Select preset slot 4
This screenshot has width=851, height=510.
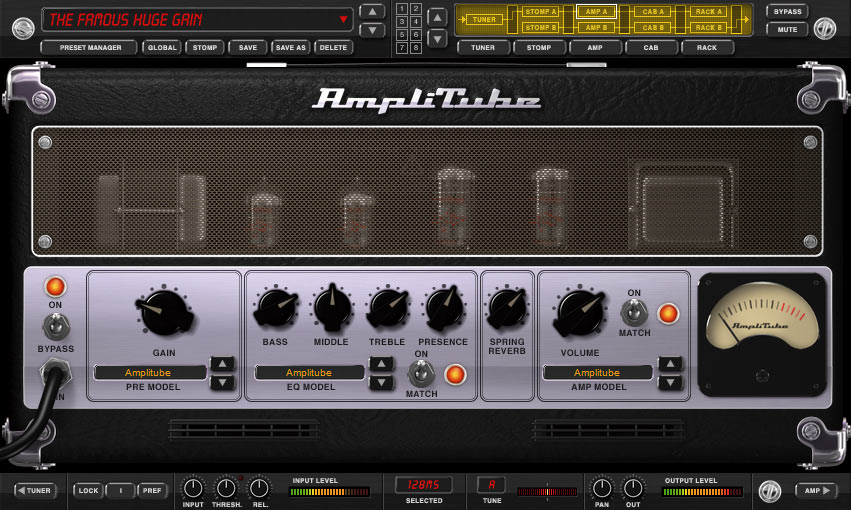click(415, 22)
